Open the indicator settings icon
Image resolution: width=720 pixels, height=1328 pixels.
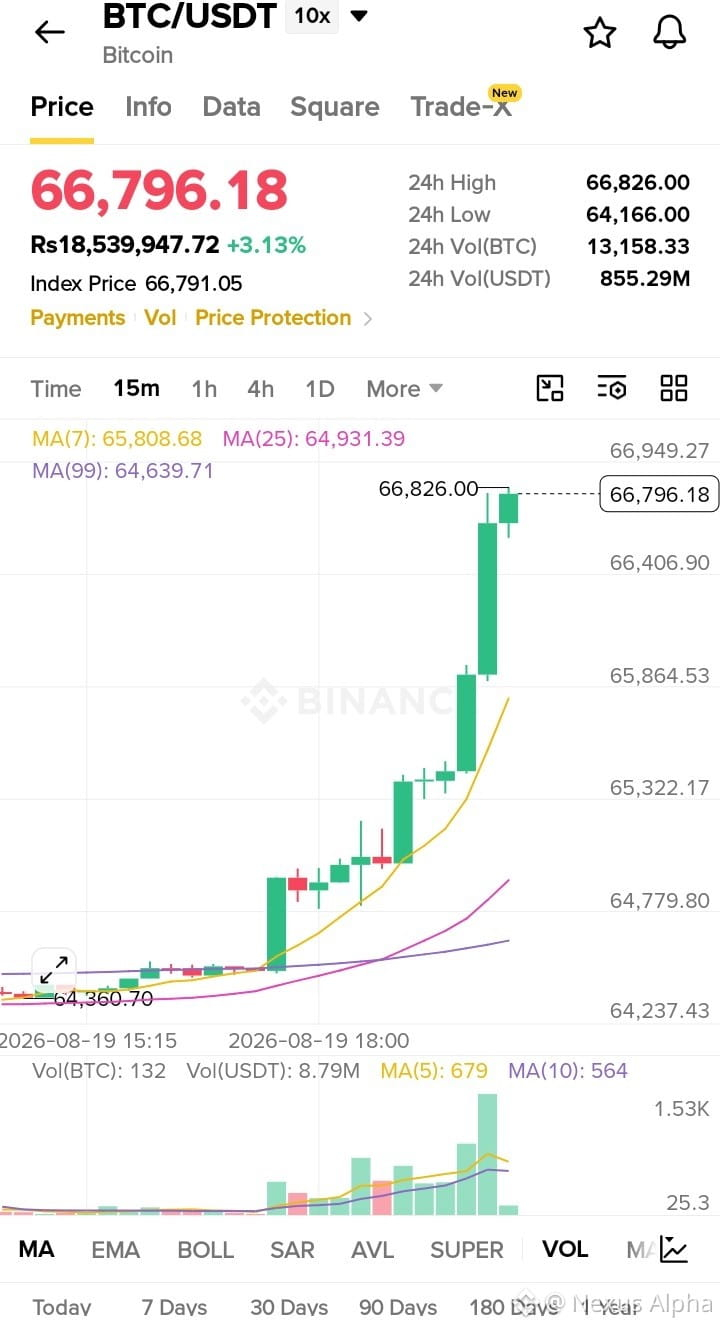[612, 388]
